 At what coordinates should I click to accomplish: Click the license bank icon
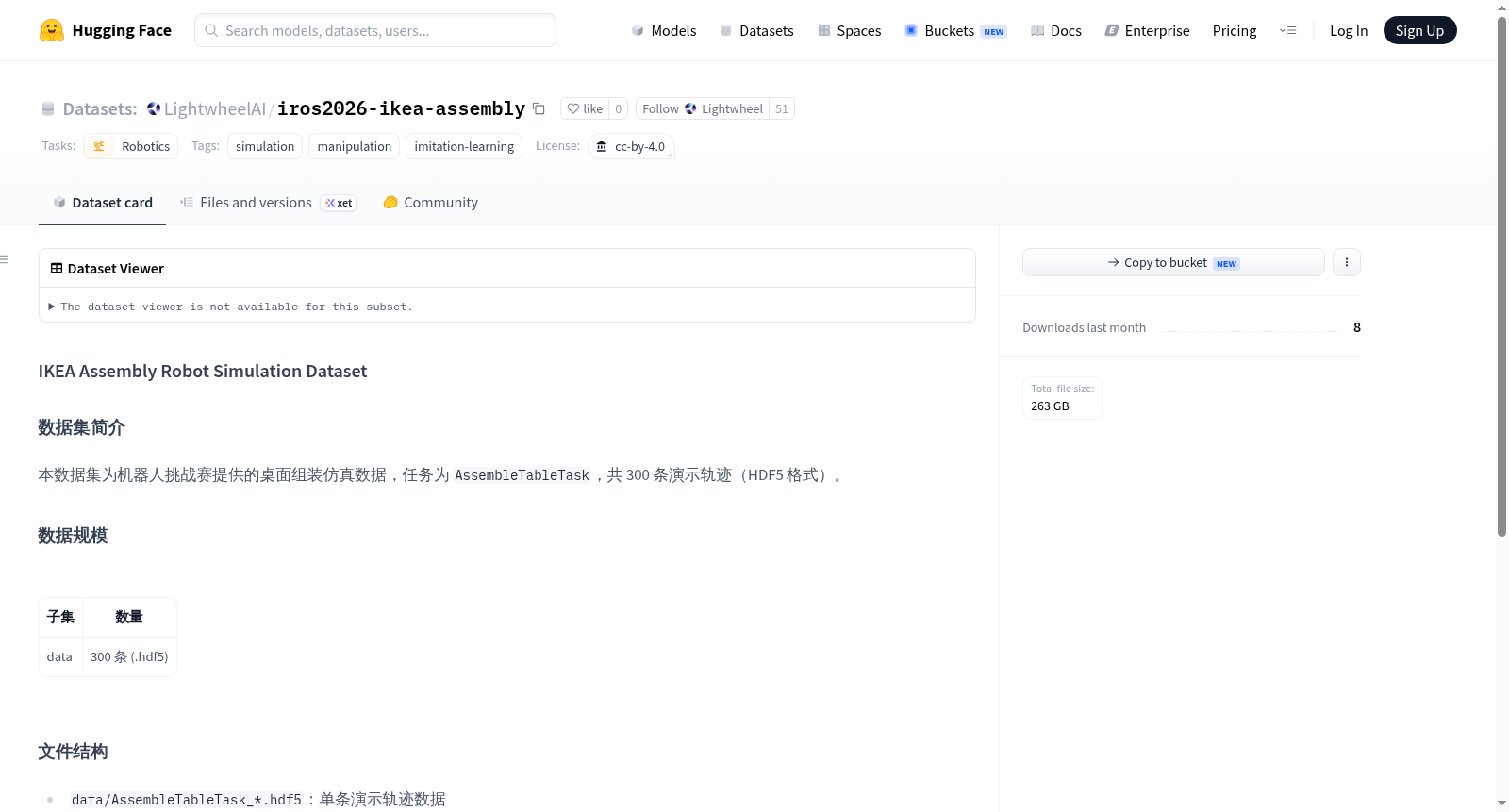602,146
